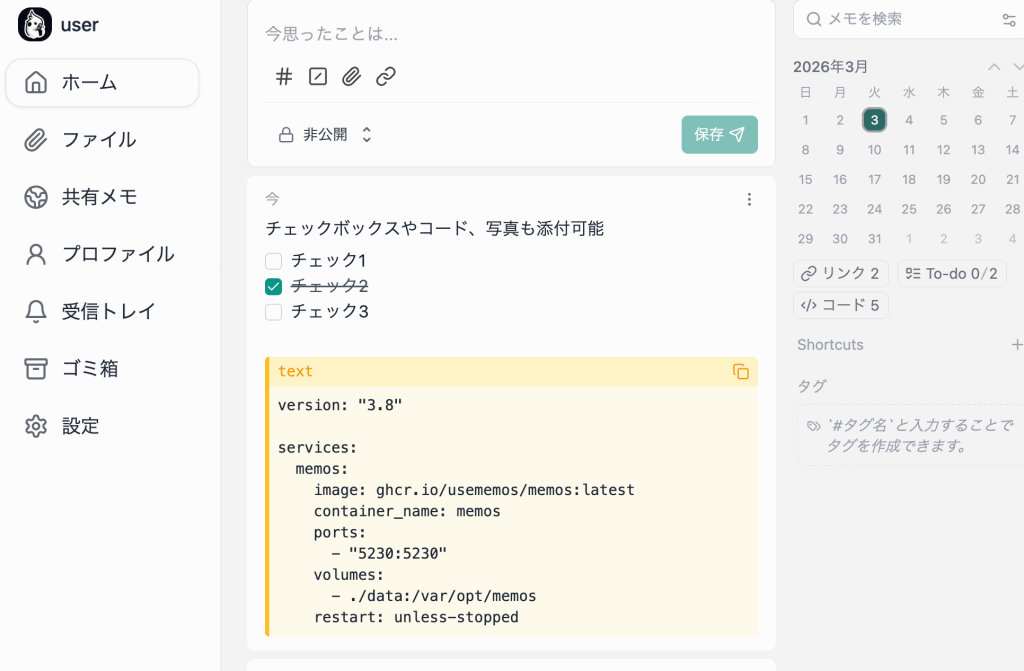1024x671 pixels.
Task: Click the 保存 save button
Action: (x=719, y=135)
